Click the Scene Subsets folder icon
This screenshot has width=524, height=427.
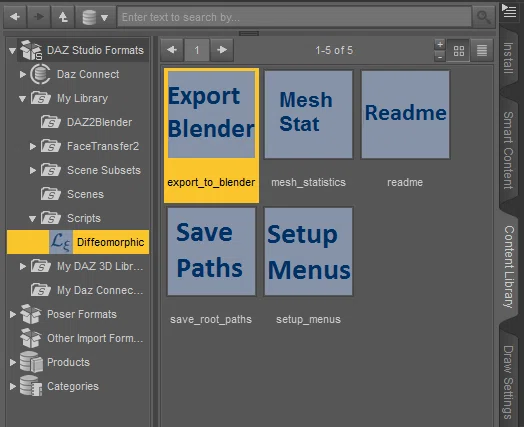point(50,170)
